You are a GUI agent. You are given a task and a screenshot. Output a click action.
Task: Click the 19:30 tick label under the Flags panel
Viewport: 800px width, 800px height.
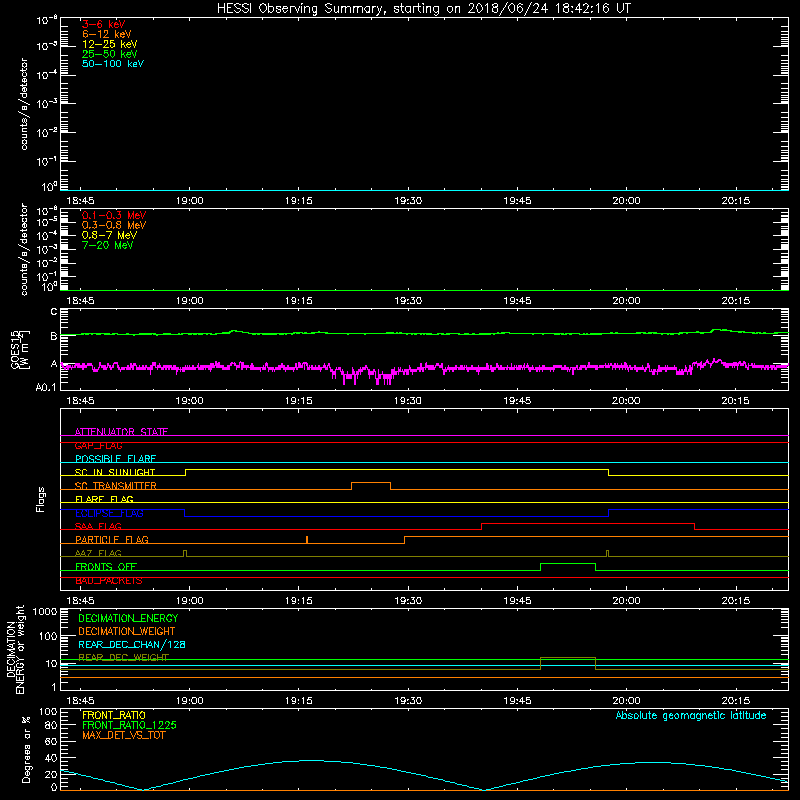click(x=408, y=601)
